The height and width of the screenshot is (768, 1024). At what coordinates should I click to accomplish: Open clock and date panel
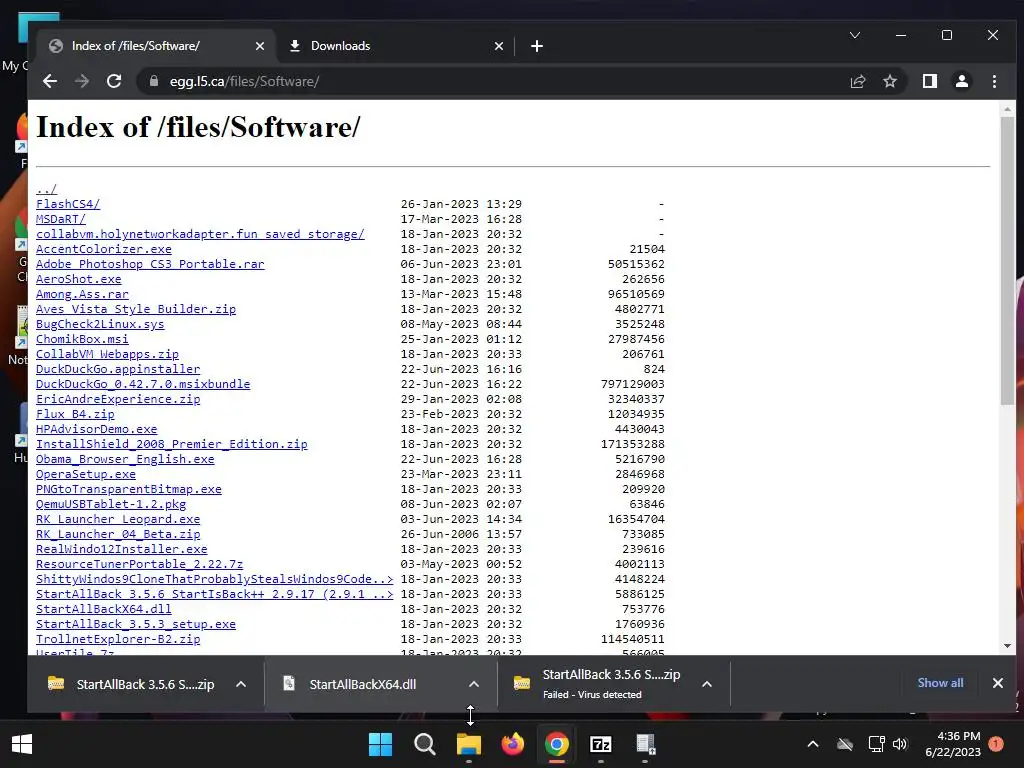coord(953,744)
